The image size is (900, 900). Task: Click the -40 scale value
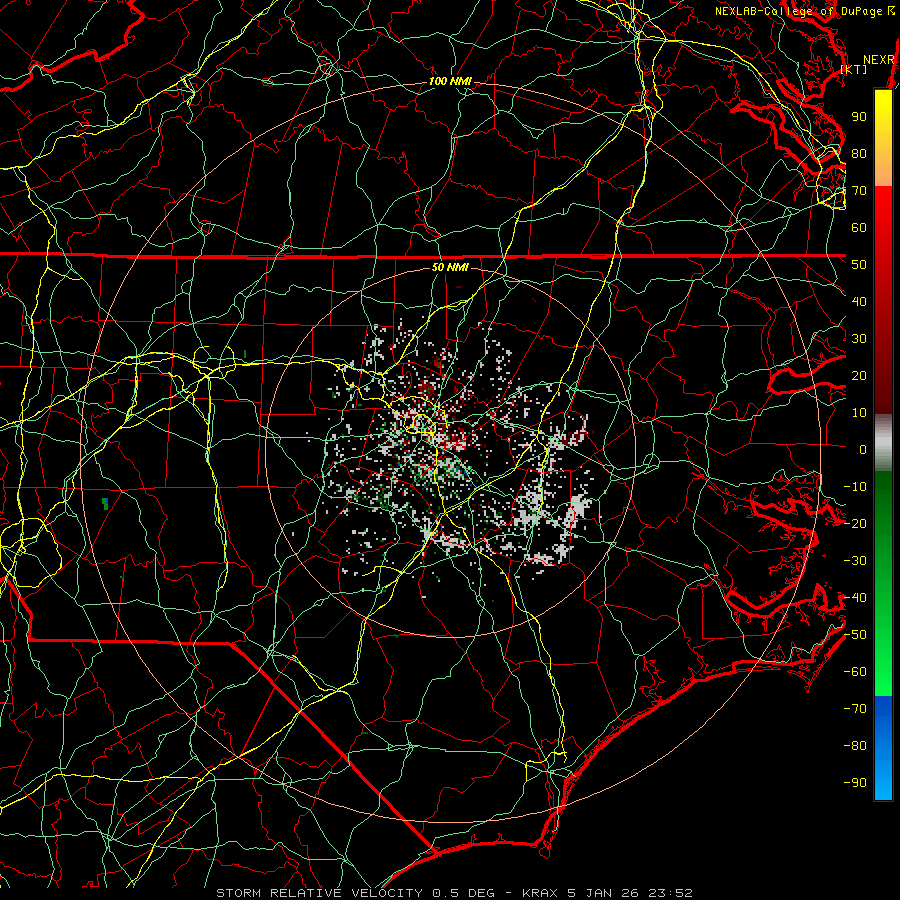click(x=855, y=598)
